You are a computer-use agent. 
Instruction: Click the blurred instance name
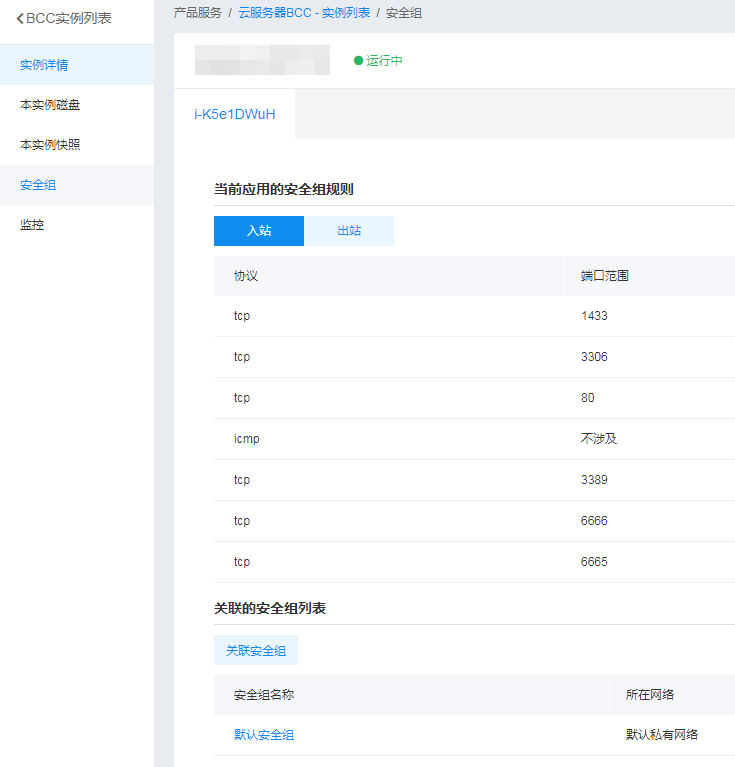coord(262,60)
